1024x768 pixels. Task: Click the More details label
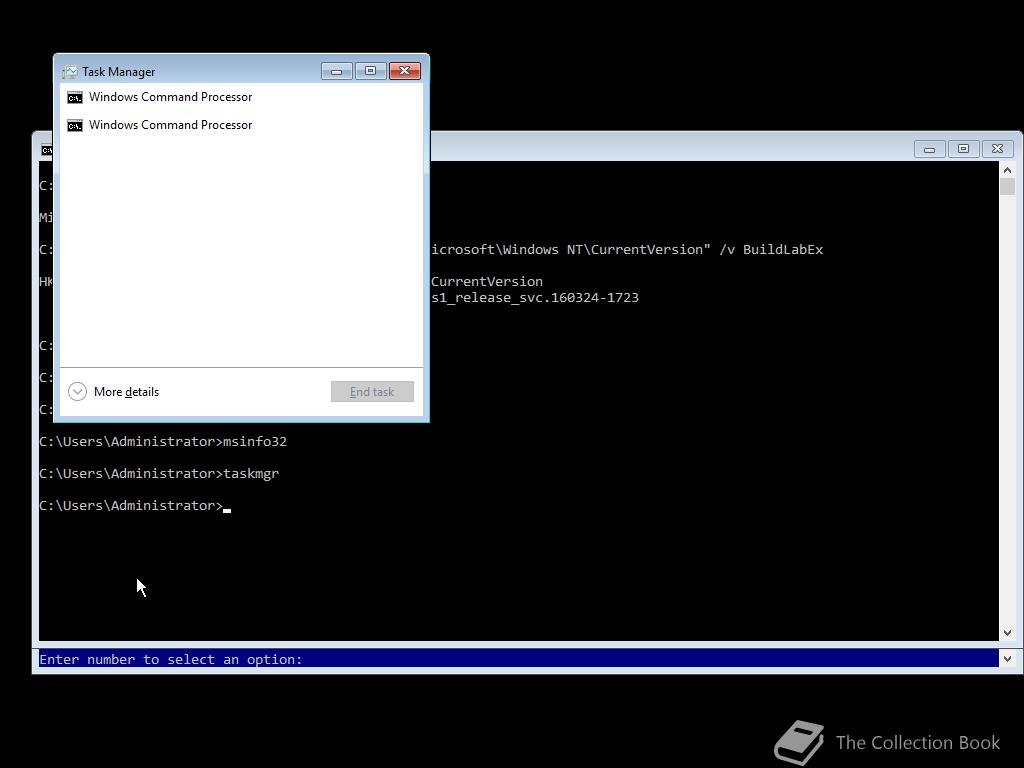(x=126, y=391)
